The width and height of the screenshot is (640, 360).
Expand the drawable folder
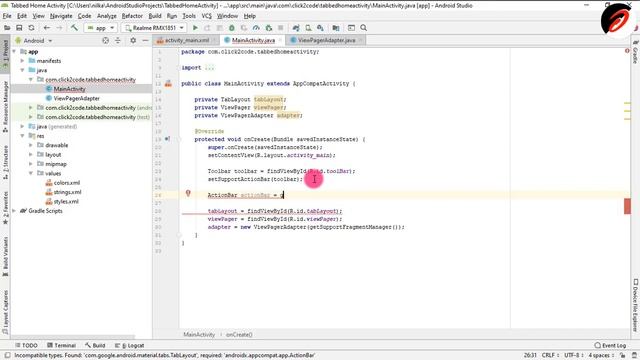pos(31,145)
